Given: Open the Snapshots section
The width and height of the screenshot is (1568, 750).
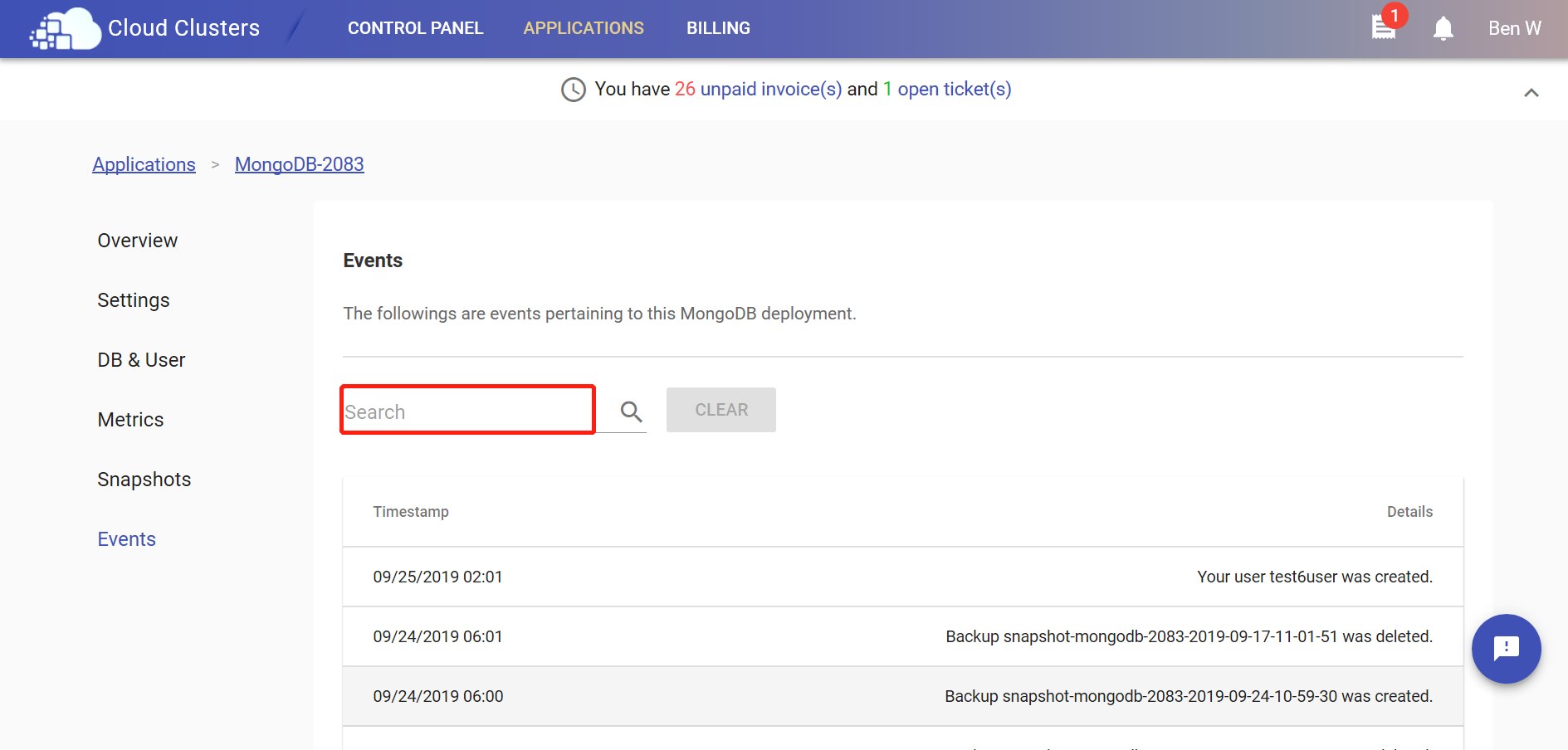Looking at the screenshot, I should pos(144,480).
